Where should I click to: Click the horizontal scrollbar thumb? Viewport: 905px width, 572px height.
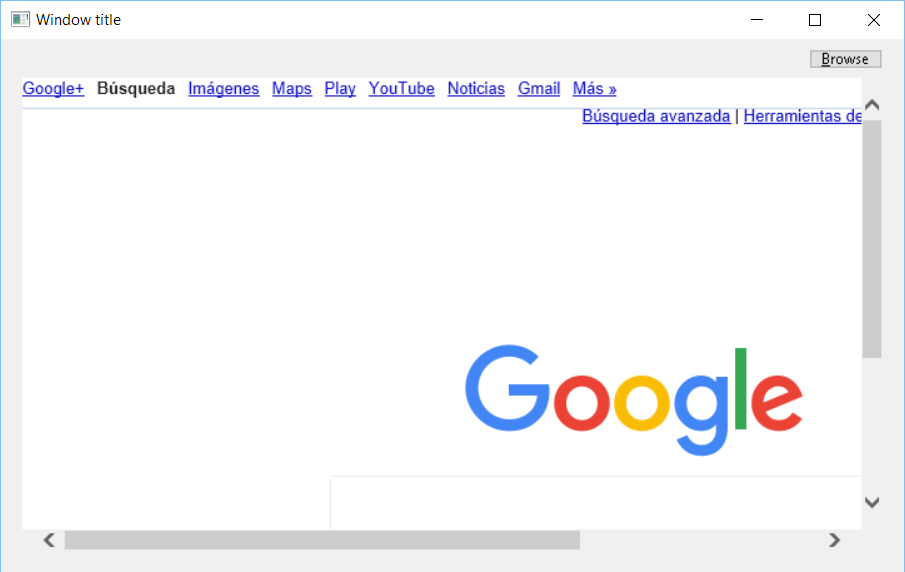[322, 540]
